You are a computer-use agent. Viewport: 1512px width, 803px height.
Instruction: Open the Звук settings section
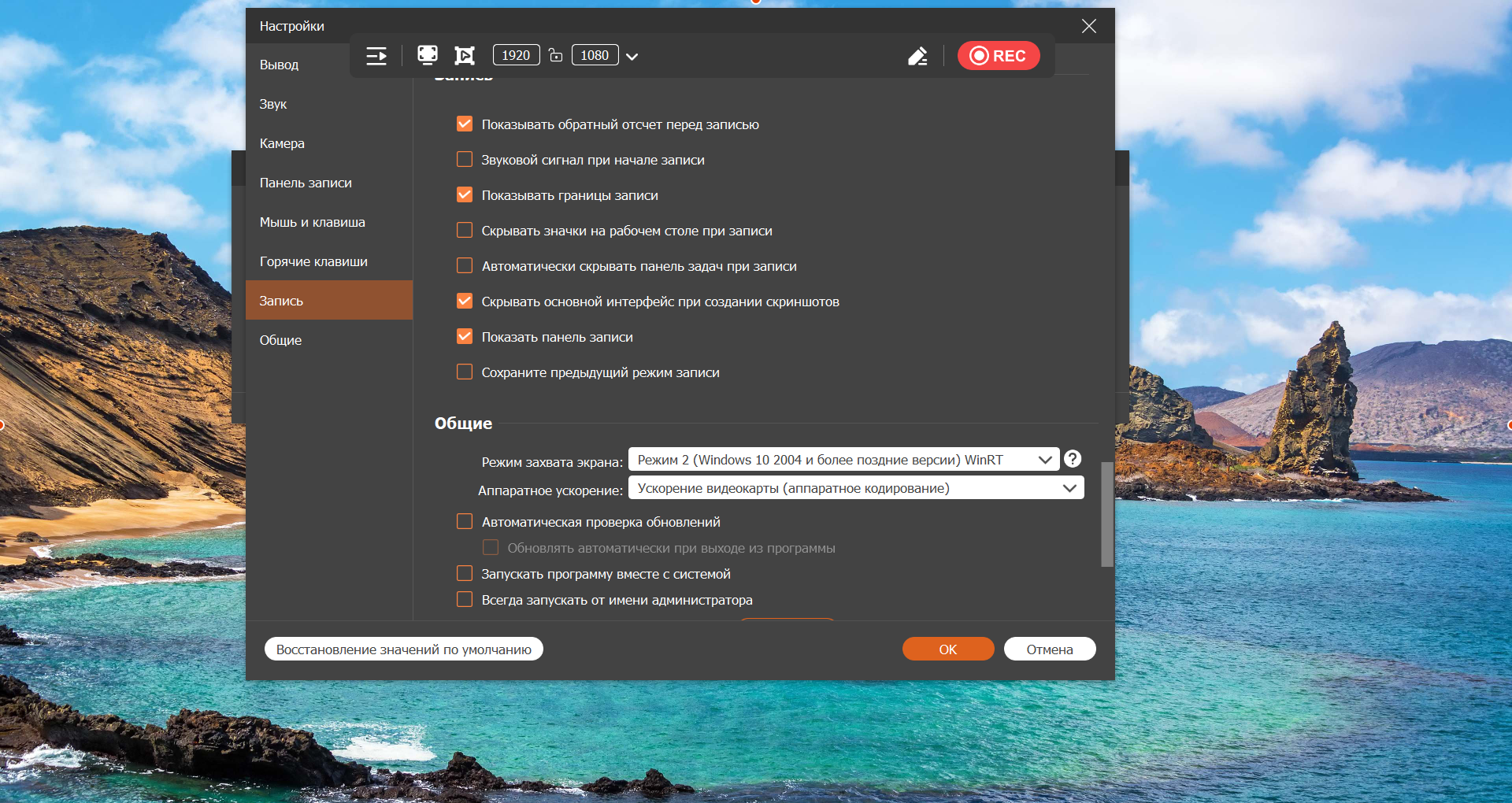pos(273,104)
